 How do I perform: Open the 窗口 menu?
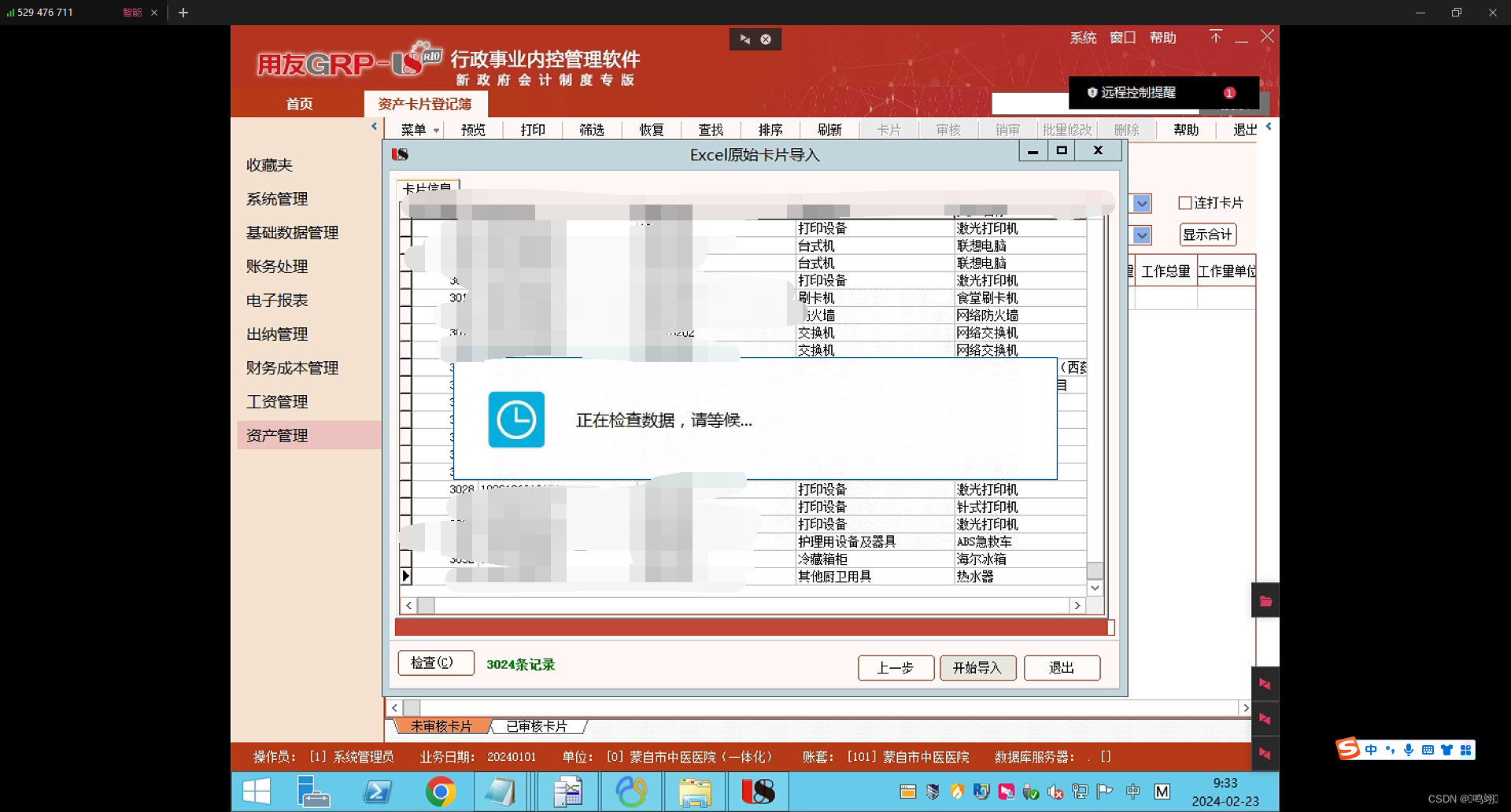tap(1123, 38)
